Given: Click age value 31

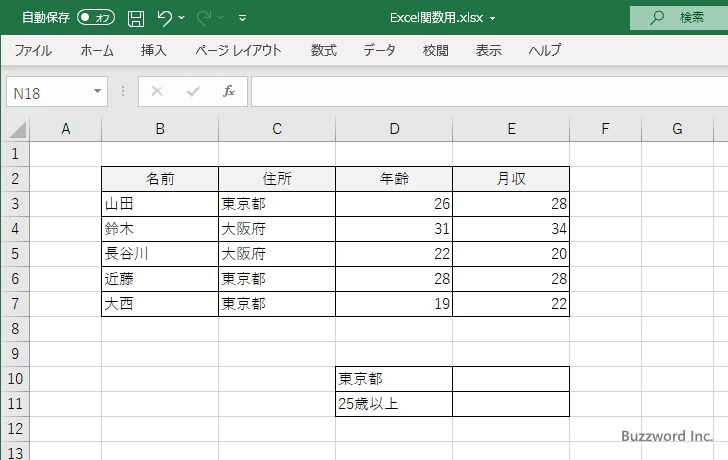Looking at the screenshot, I should click(x=394, y=229).
